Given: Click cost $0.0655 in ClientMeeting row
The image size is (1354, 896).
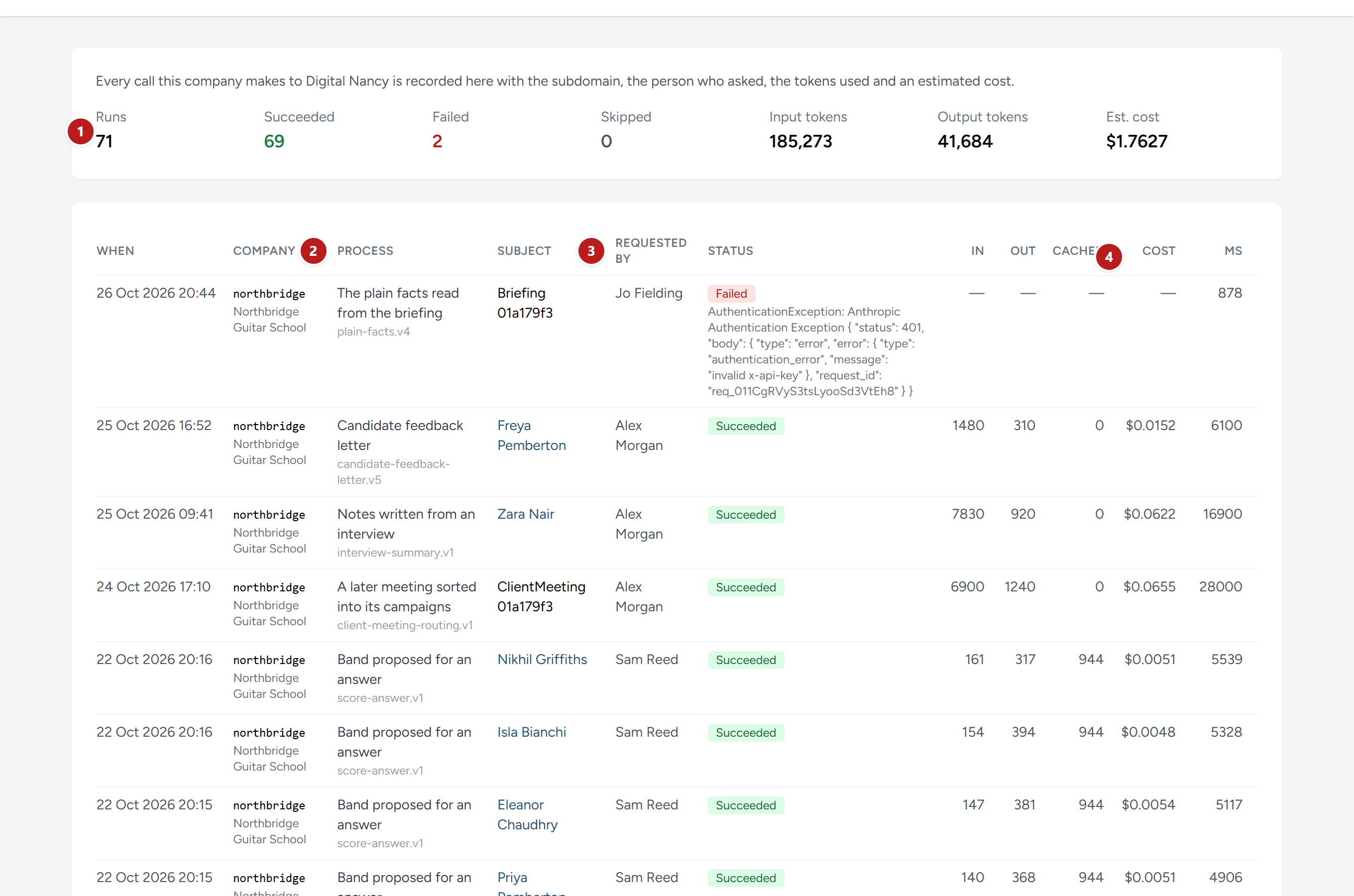Looking at the screenshot, I should 1149,587.
